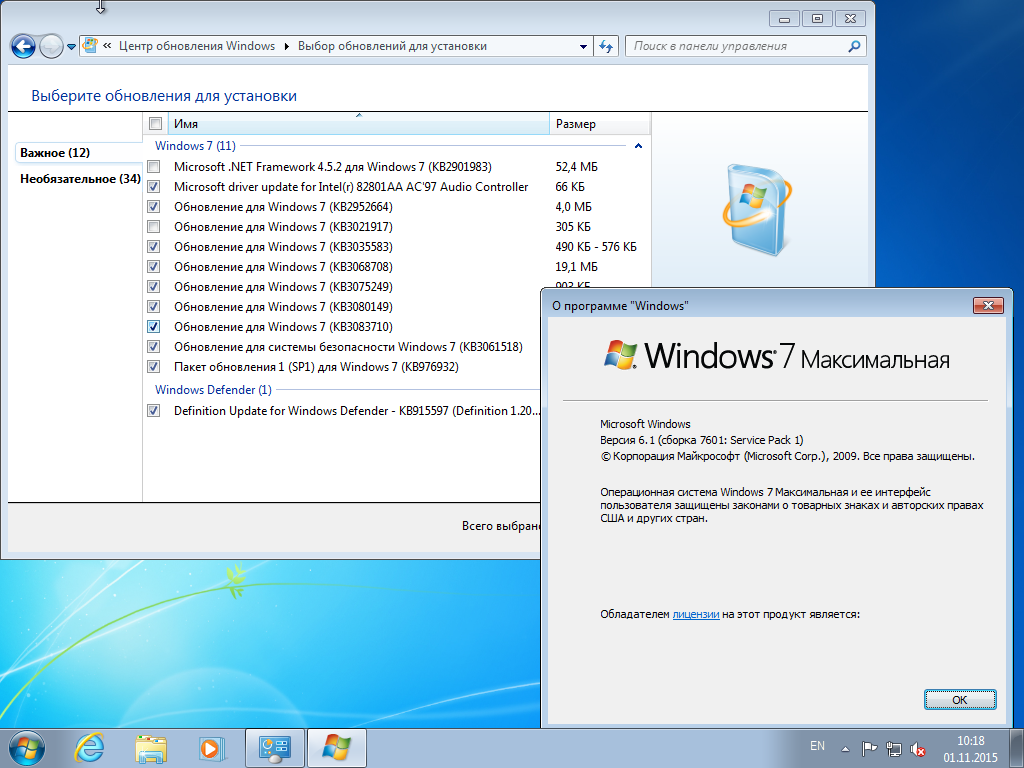Collapse the Windows 7 (11) group

tap(638, 146)
